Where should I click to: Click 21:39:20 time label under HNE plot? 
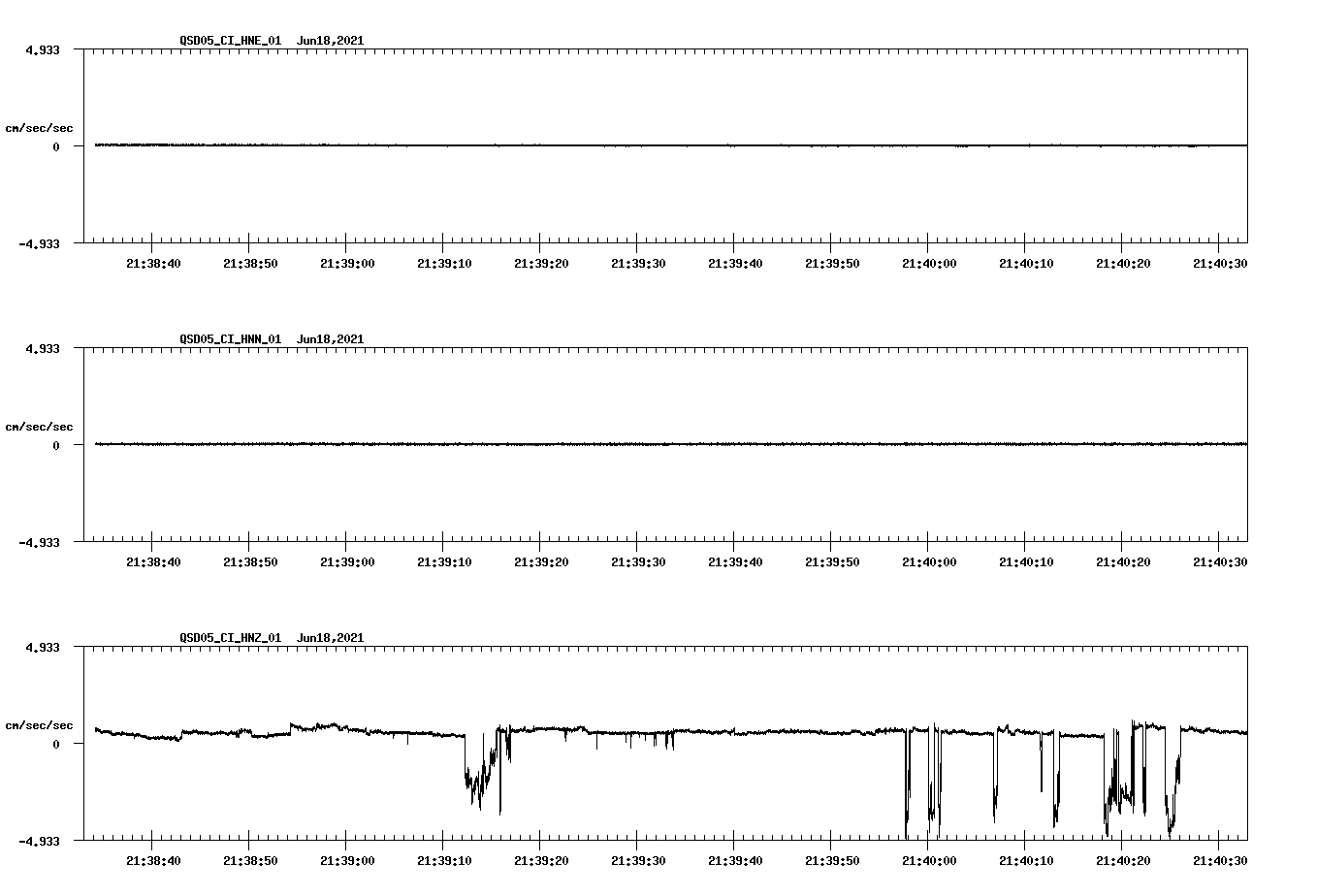pos(541,264)
